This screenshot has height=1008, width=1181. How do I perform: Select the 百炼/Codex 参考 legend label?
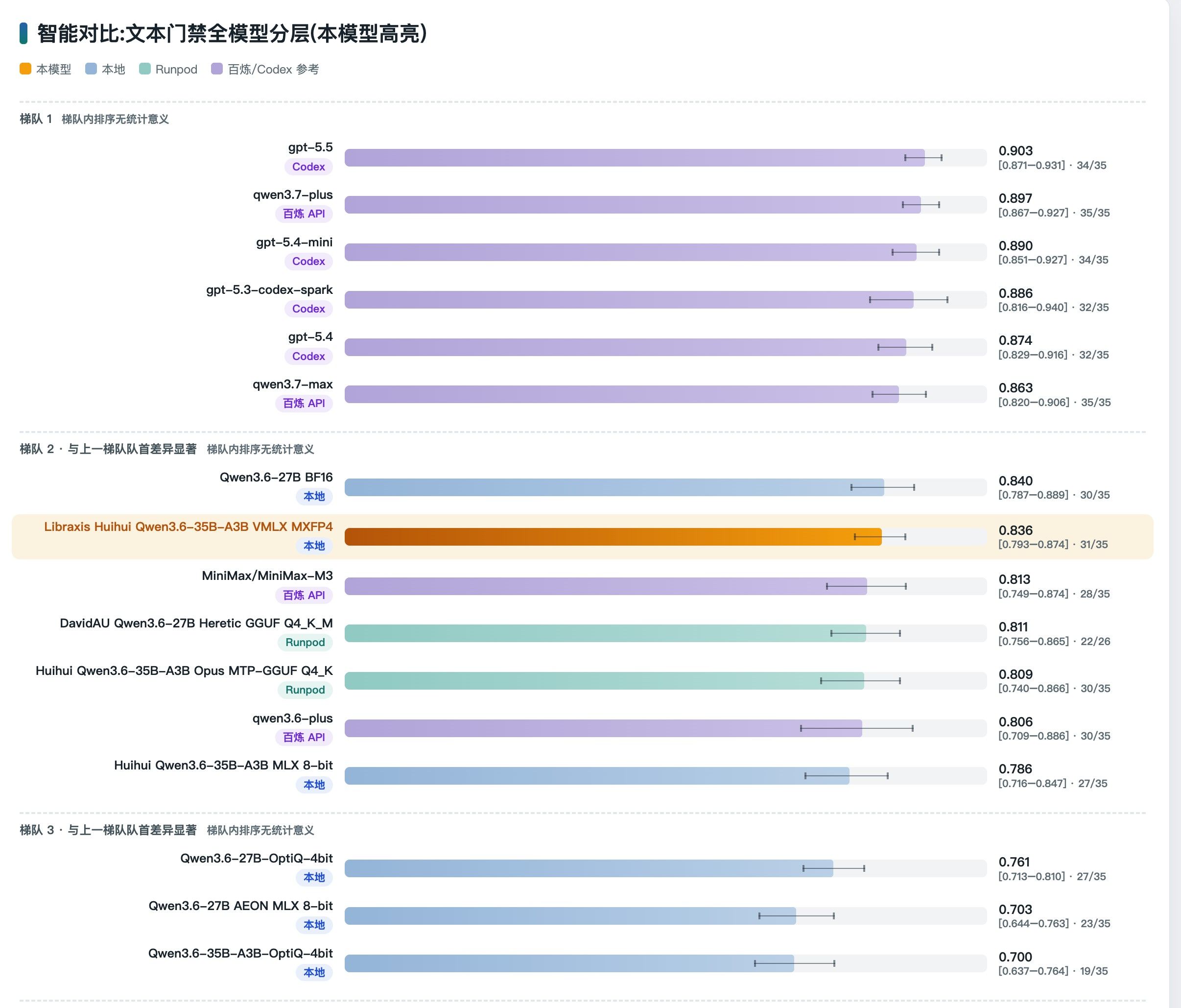pos(274,70)
